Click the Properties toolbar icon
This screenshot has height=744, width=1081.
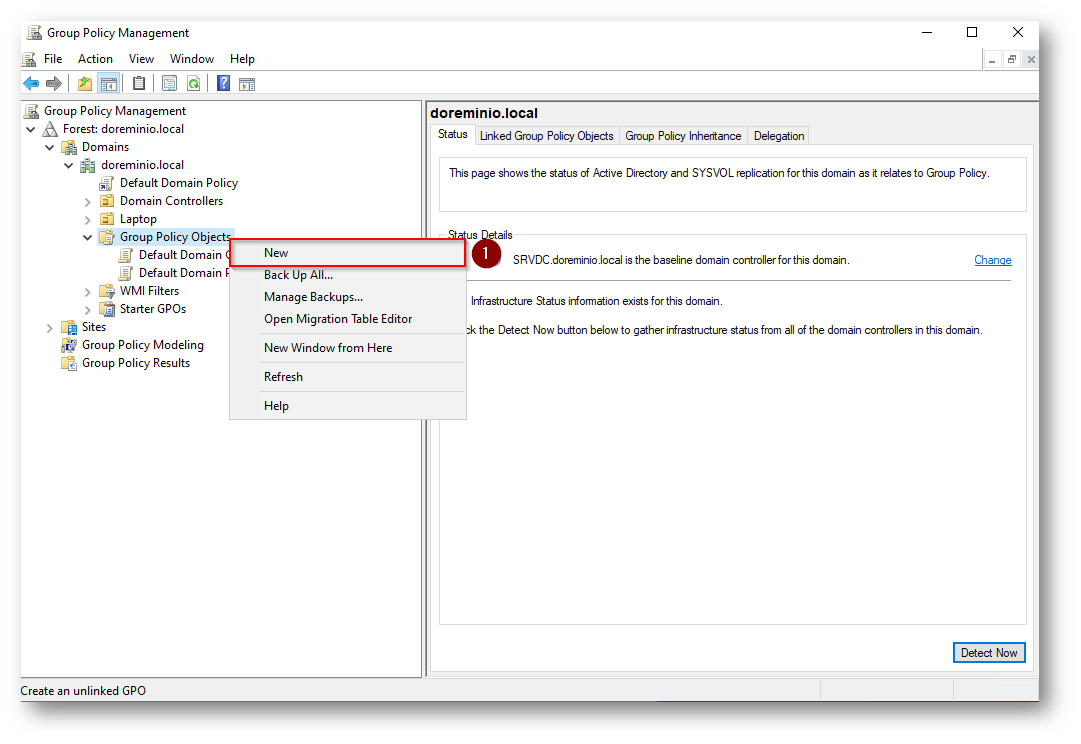169,84
